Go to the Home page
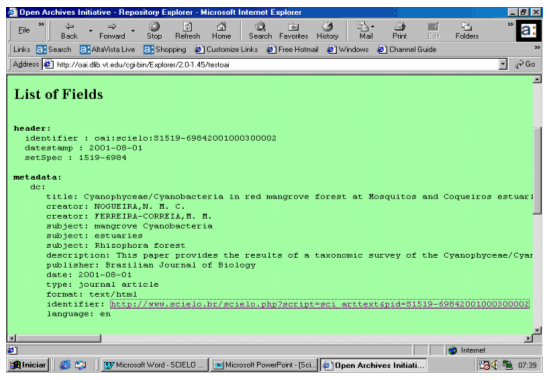Image resolution: width=549 pixels, height=380 pixels. (221, 31)
